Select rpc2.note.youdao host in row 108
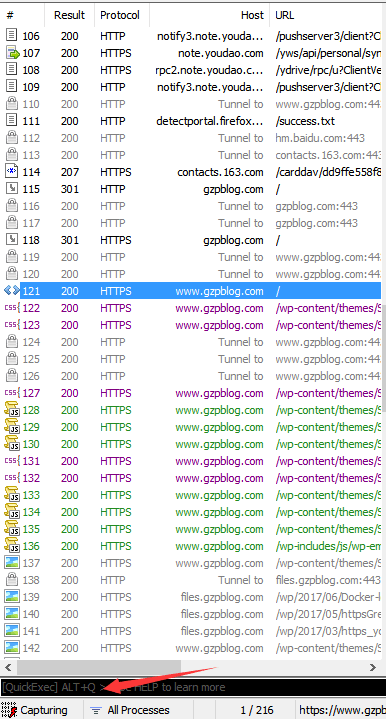The height and width of the screenshot is (719, 386). click(x=210, y=70)
